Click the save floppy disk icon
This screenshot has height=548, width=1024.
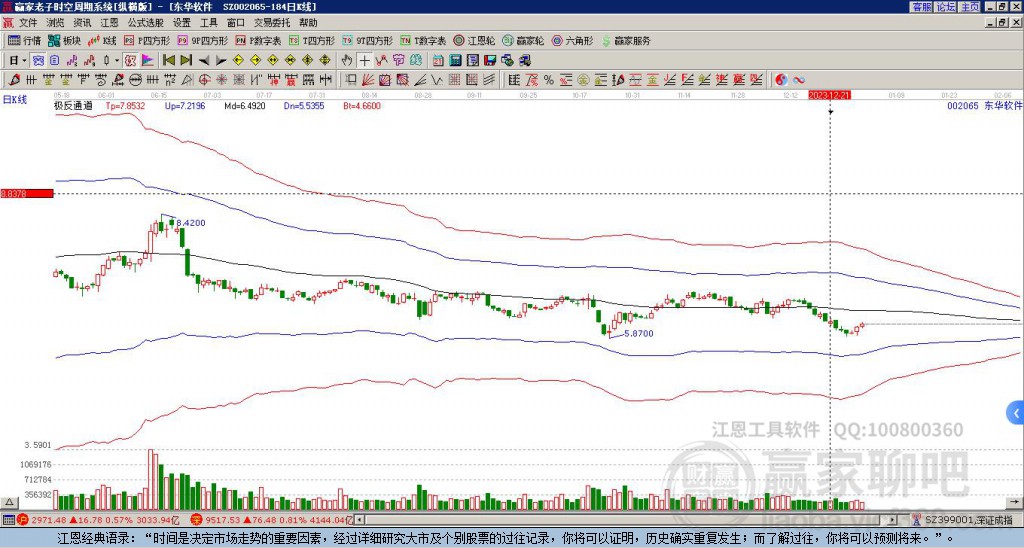coord(490,61)
